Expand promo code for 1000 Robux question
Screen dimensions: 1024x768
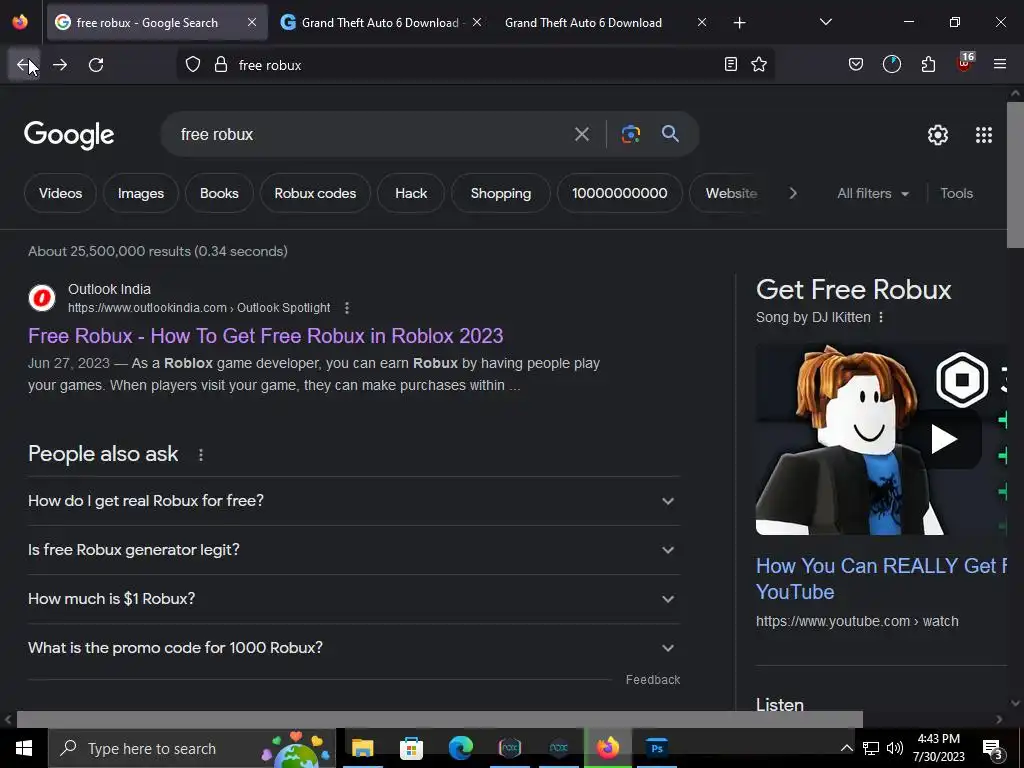[x=354, y=648]
